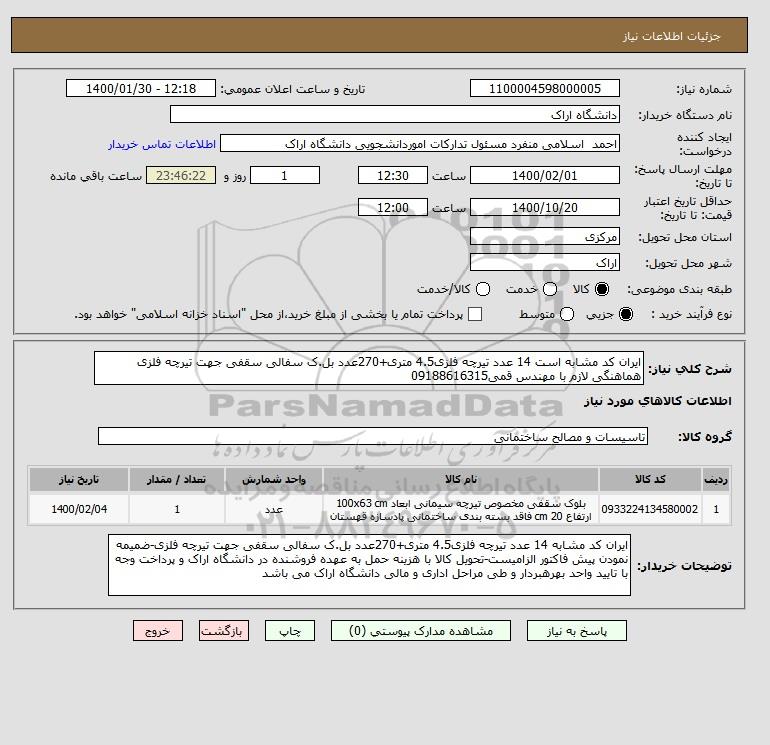Toggle the اسناد خزانه اسلامی payment checkbox
Viewport: 770px width, 745px height.
point(475,314)
